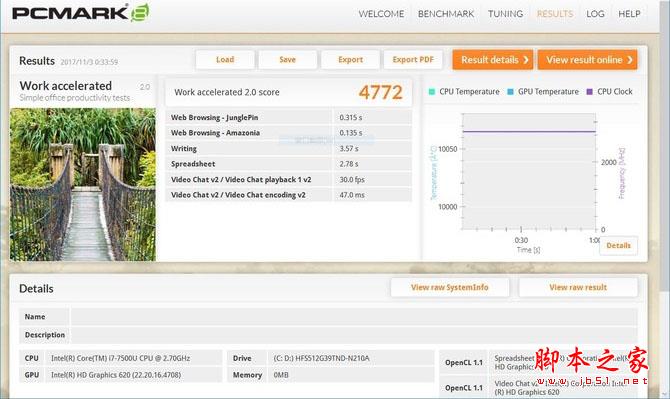This screenshot has height=399, width=670.
Task: Click the 30.0 fps value
Action: click(x=352, y=179)
